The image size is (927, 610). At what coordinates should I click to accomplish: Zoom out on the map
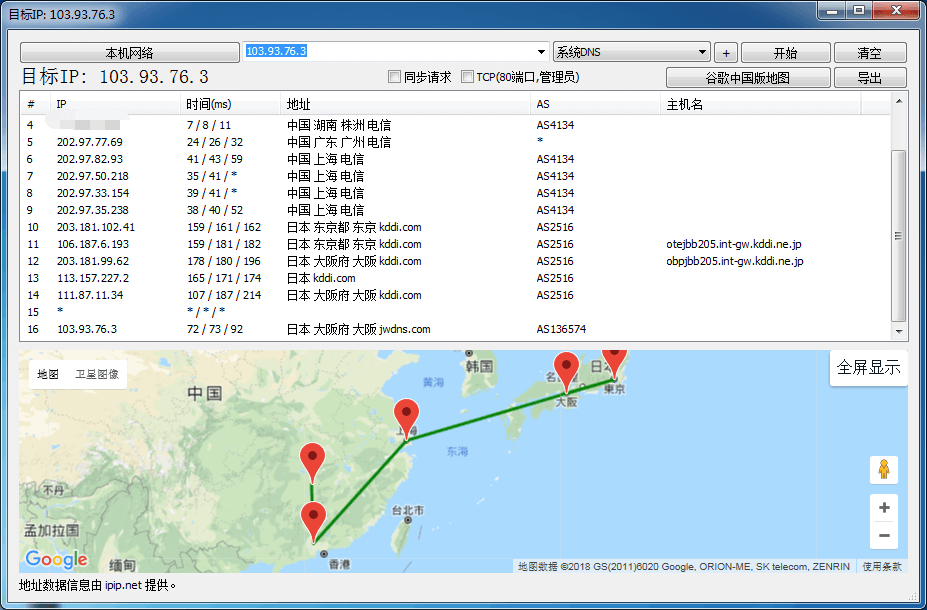pos(883,536)
